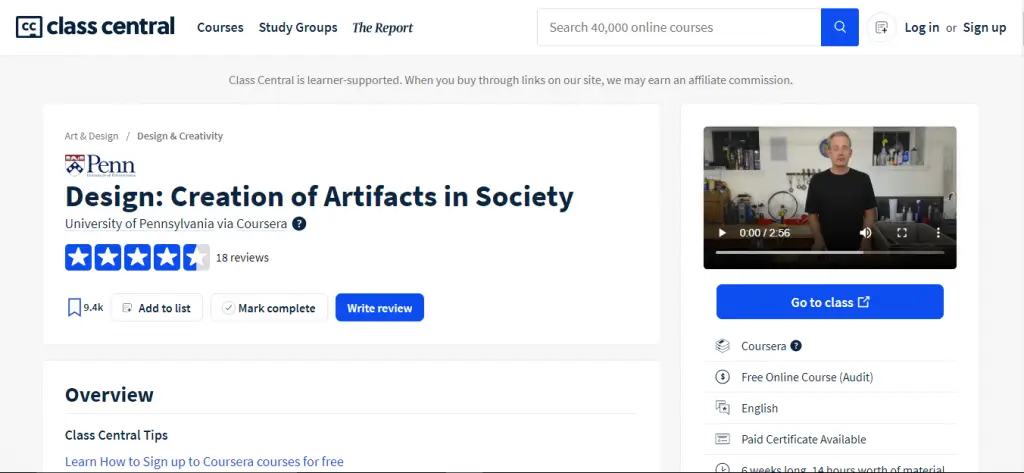
Task: Click the blue search magnifier button
Action: (x=839, y=27)
